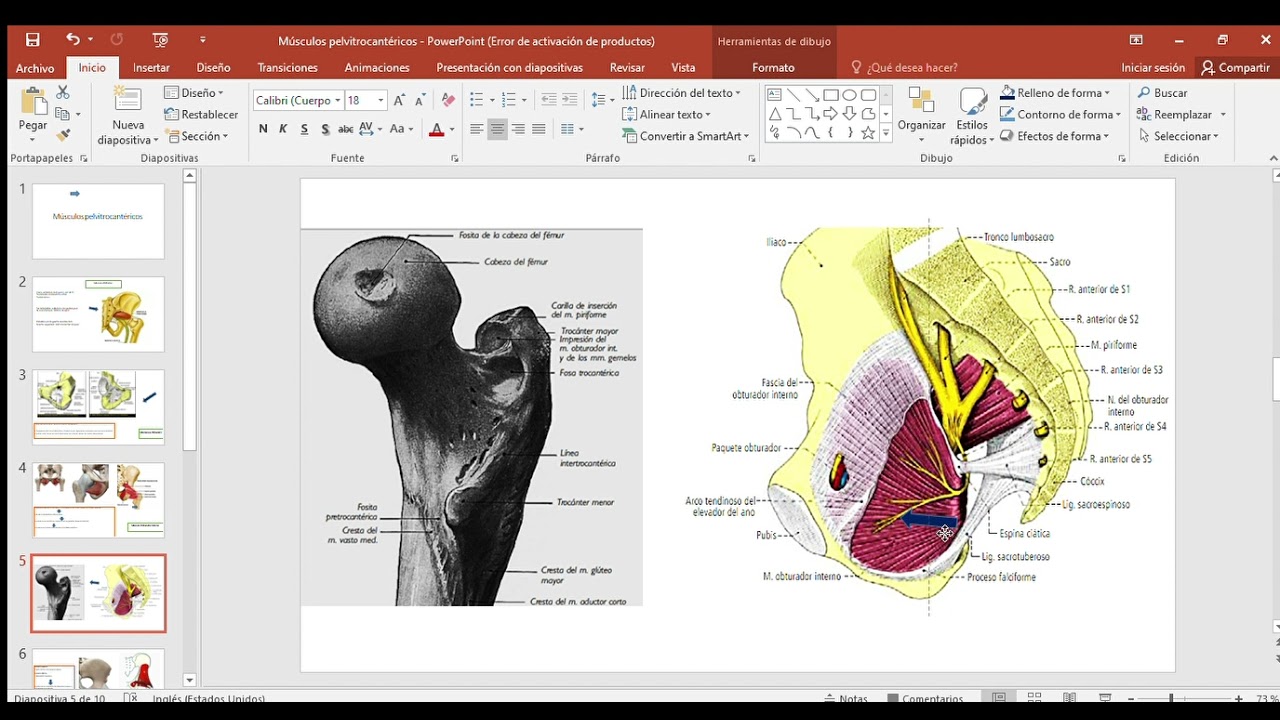The height and width of the screenshot is (720, 1280).
Task: Open Contorno de forma dropdown
Action: click(1060, 114)
